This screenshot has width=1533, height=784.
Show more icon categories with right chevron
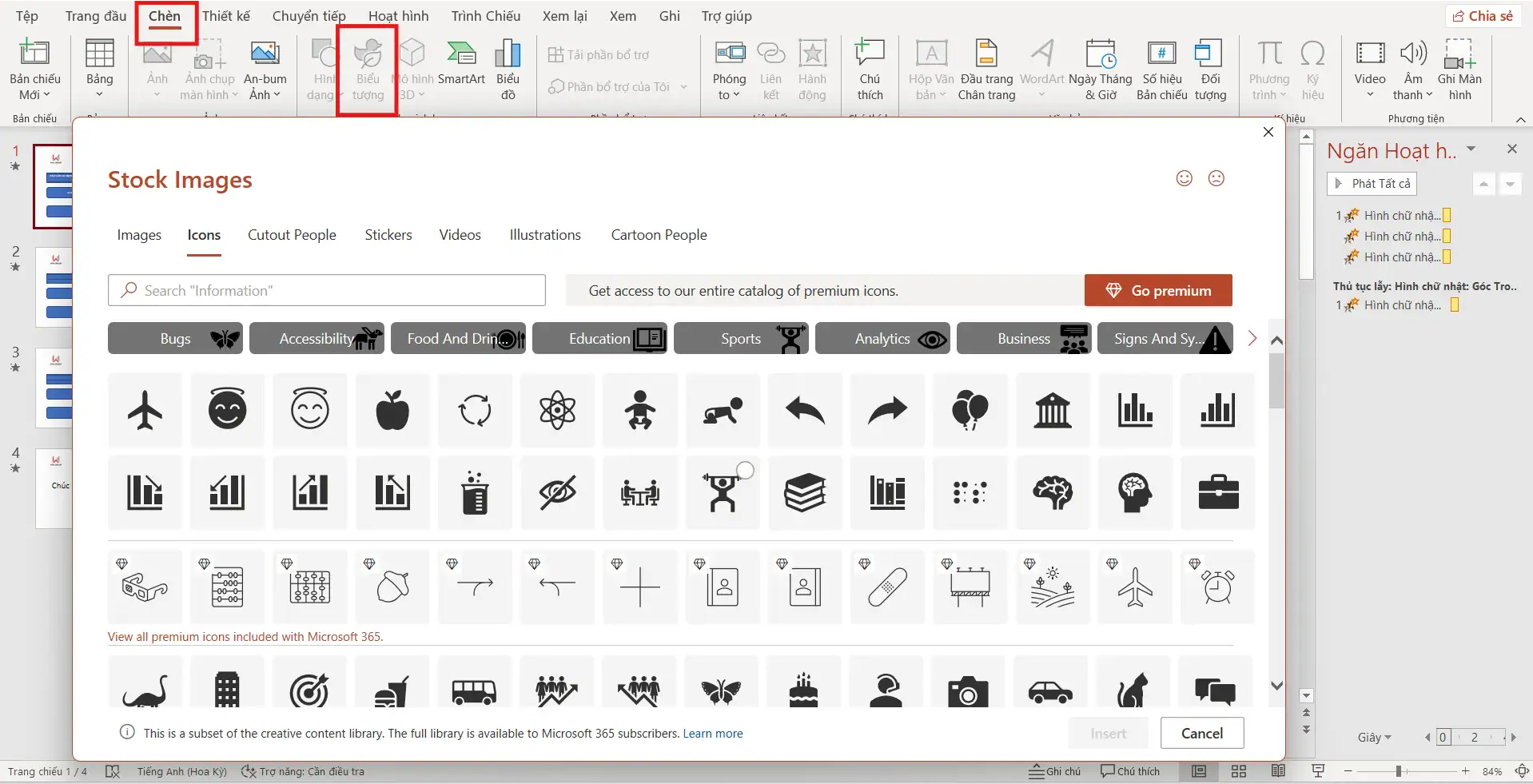(1252, 339)
